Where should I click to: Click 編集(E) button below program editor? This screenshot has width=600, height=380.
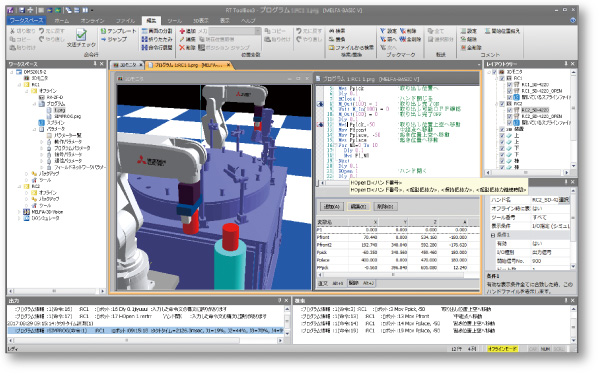click(x=358, y=207)
